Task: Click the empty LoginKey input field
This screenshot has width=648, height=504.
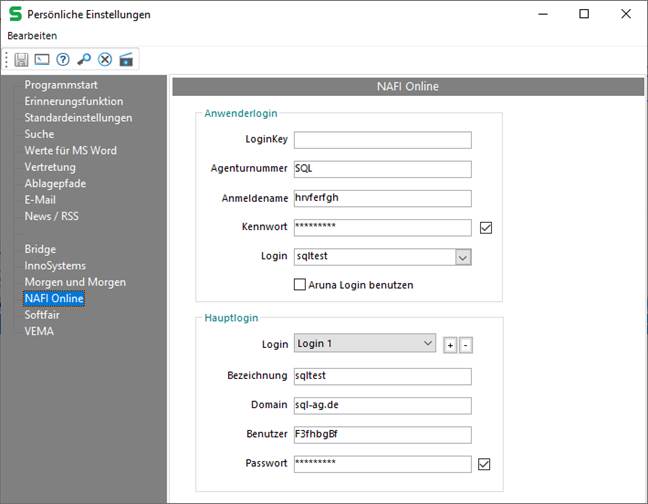Action: pyautogui.click(x=382, y=140)
